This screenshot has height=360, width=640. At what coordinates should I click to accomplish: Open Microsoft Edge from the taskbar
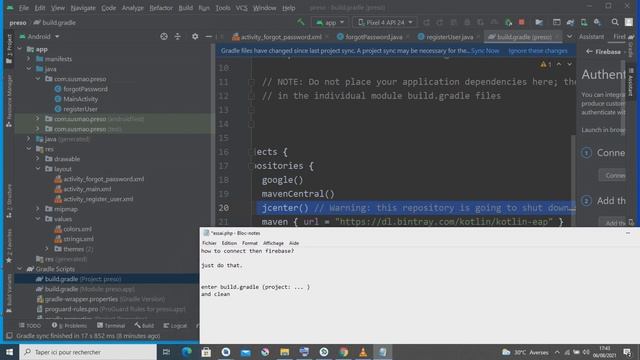pos(187,352)
